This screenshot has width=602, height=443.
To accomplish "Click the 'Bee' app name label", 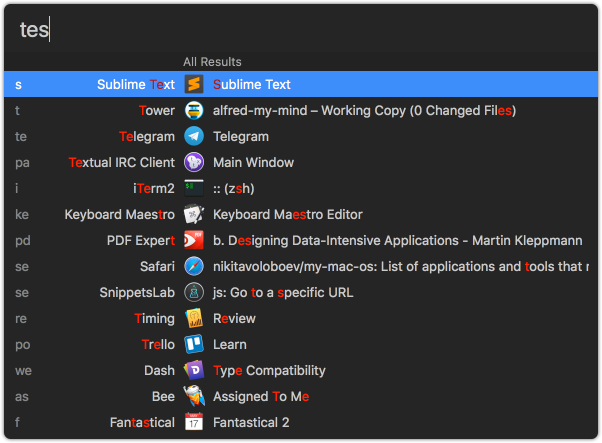I will [x=163, y=397].
